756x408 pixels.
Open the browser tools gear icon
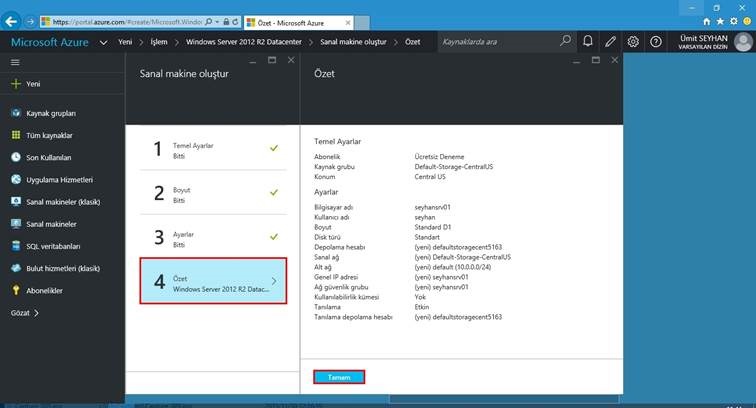pyautogui.click(x=733, y=21)
